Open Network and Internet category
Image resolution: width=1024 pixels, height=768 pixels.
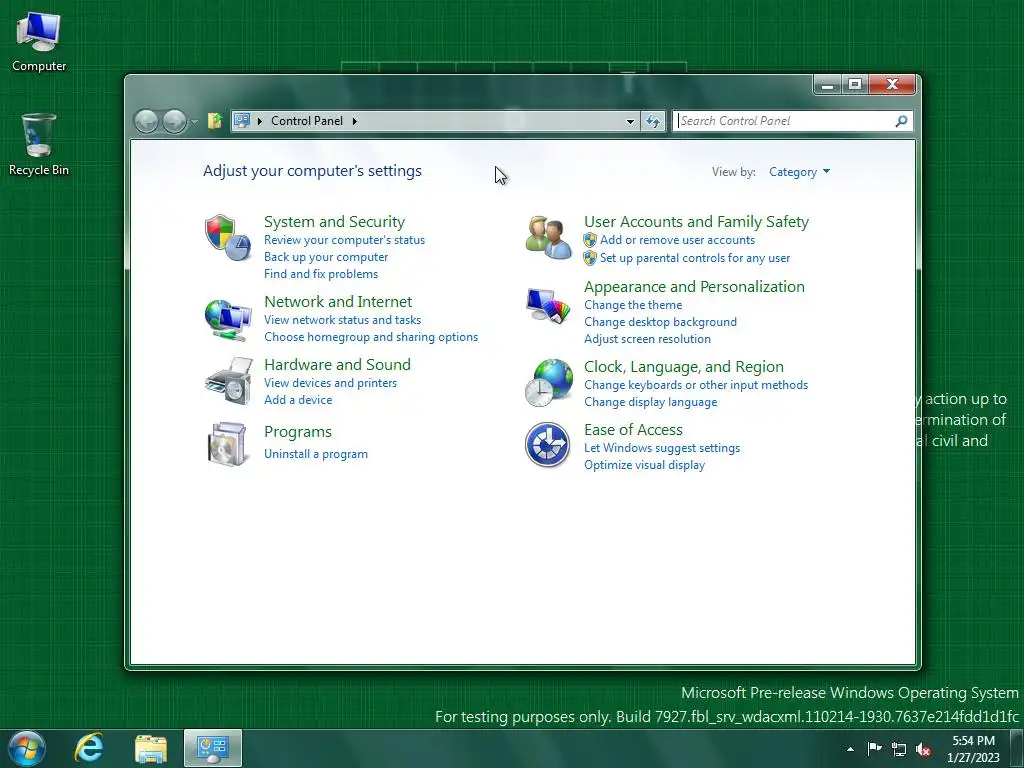tap(338, 302)
